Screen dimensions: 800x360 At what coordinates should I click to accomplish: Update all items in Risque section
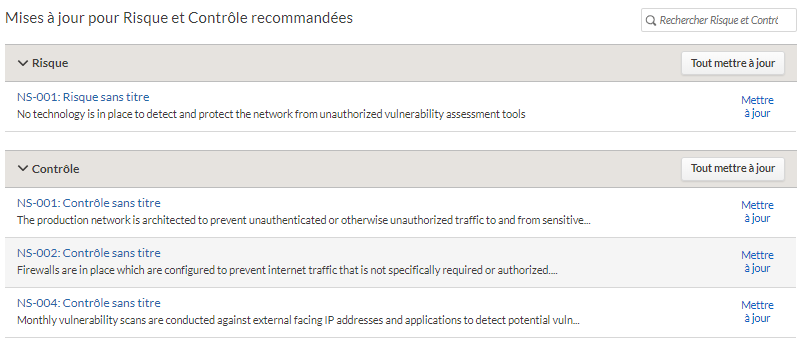[733, 63]
